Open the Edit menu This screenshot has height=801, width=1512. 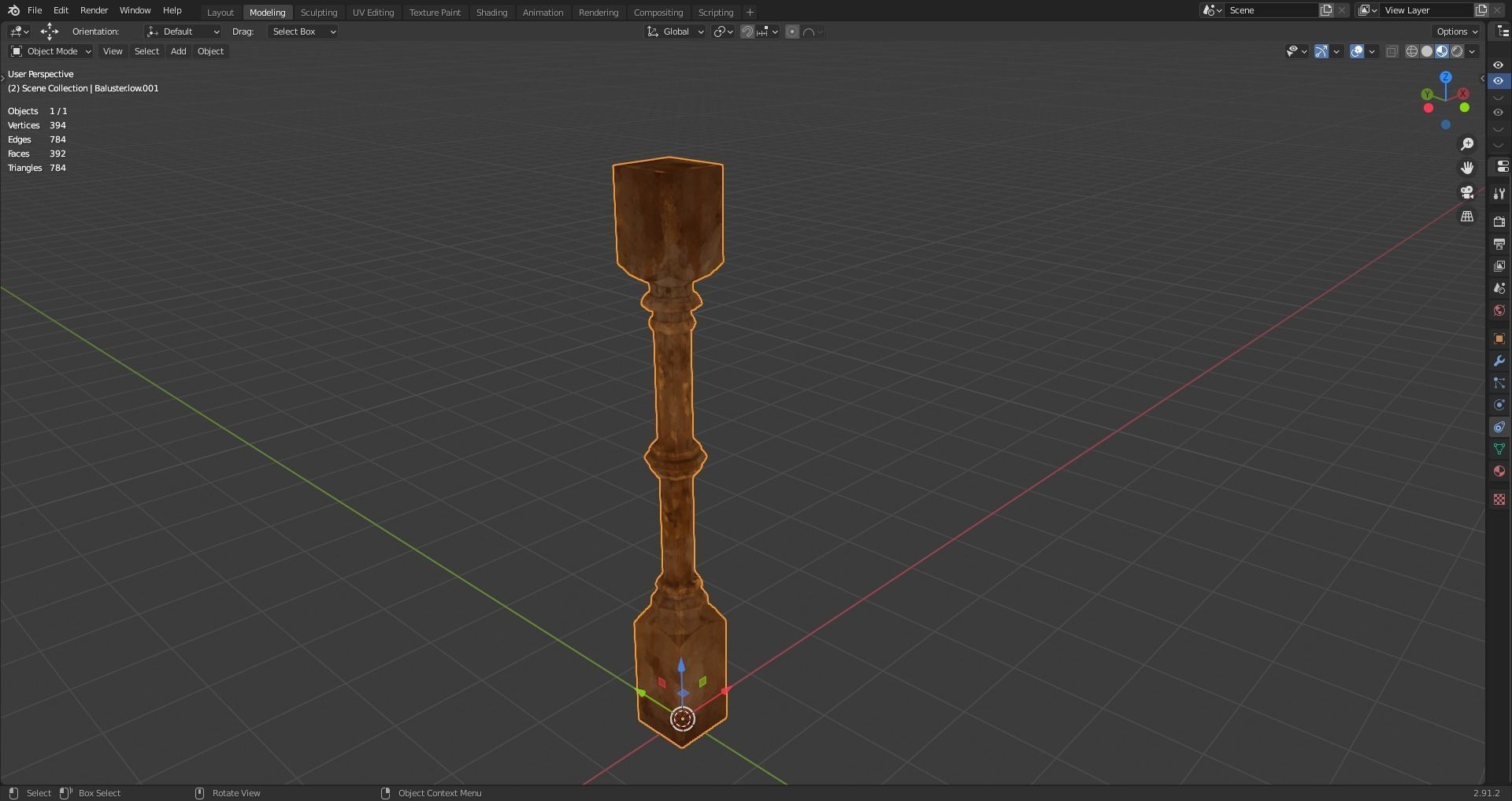point(61,10)
